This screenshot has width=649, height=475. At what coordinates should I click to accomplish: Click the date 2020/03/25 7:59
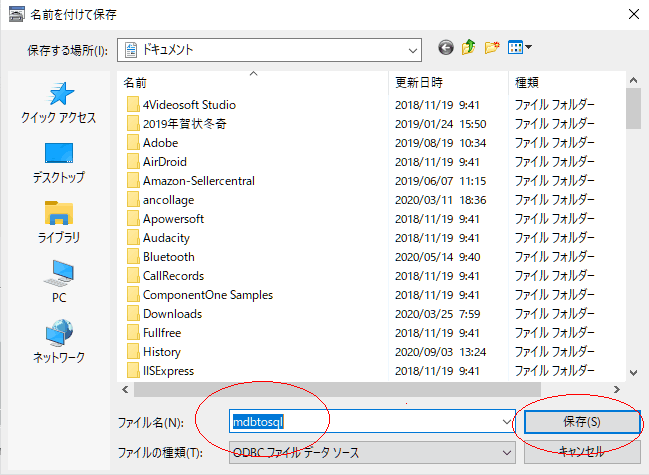(437, 314)
